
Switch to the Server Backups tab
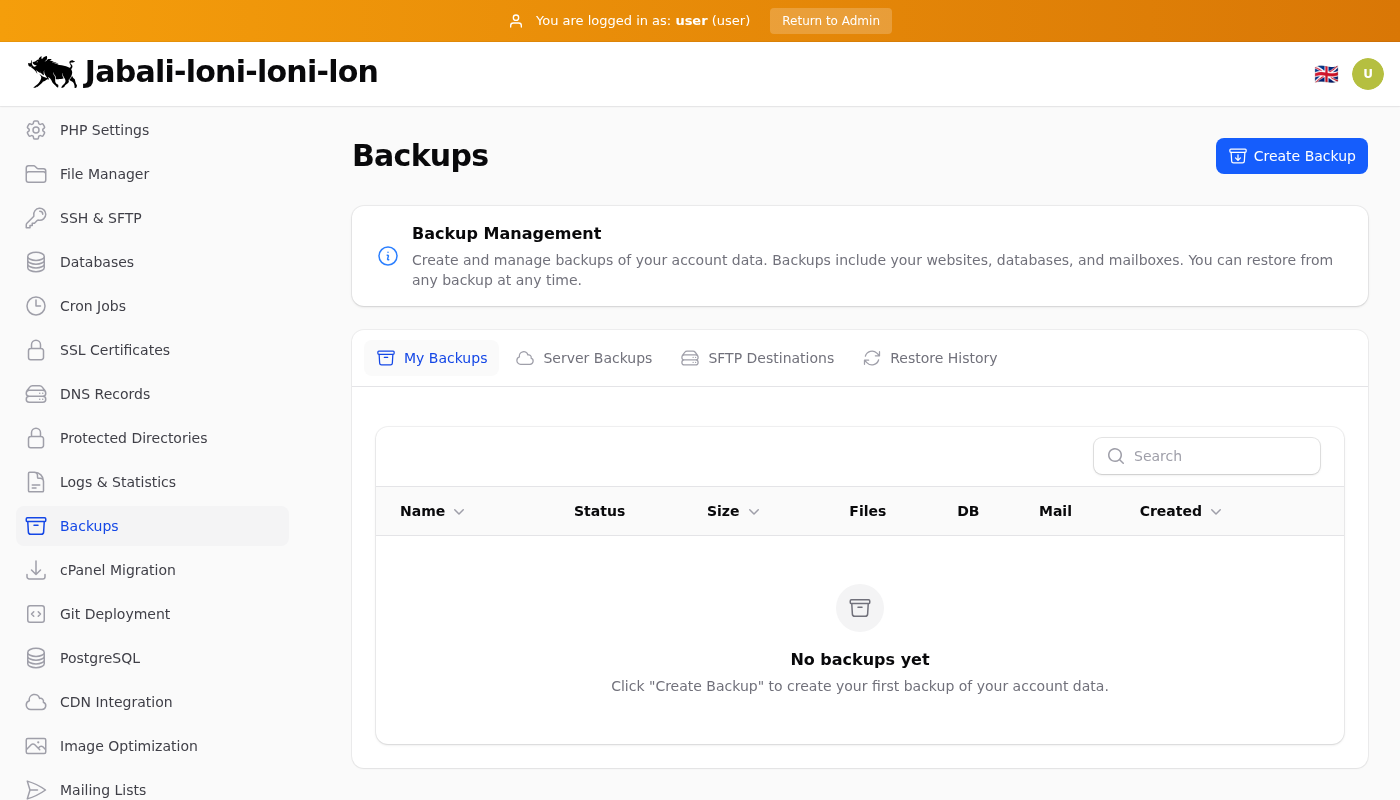coord(584,358)
